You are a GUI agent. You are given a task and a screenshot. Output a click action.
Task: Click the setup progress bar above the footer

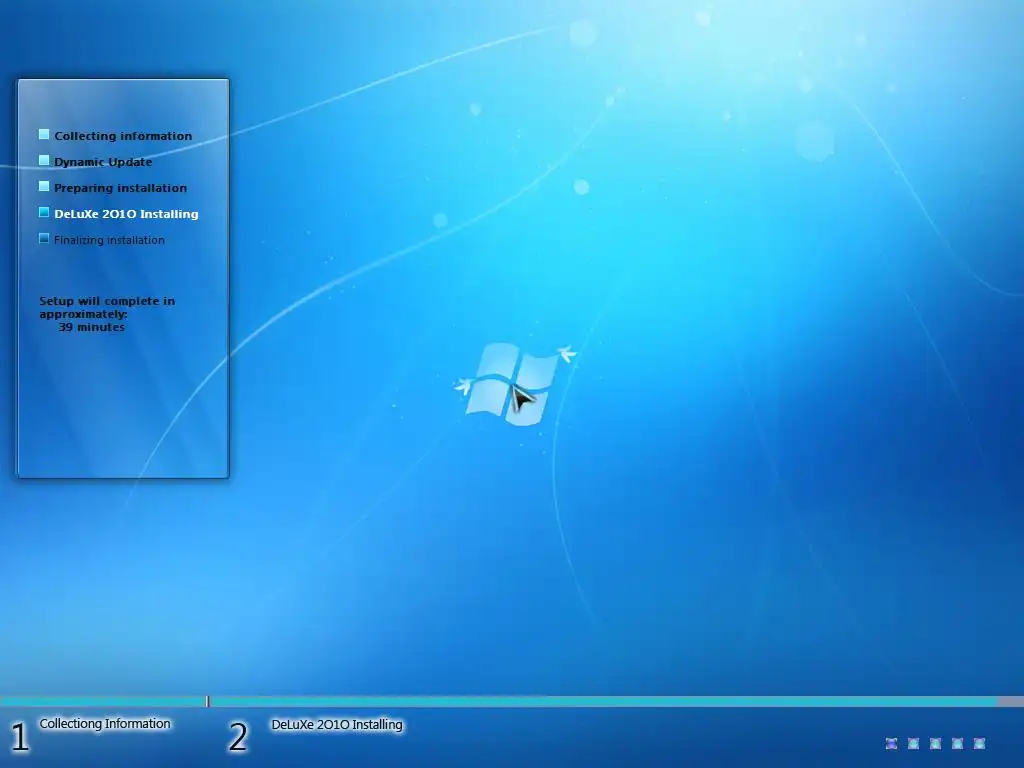point(512,701)
